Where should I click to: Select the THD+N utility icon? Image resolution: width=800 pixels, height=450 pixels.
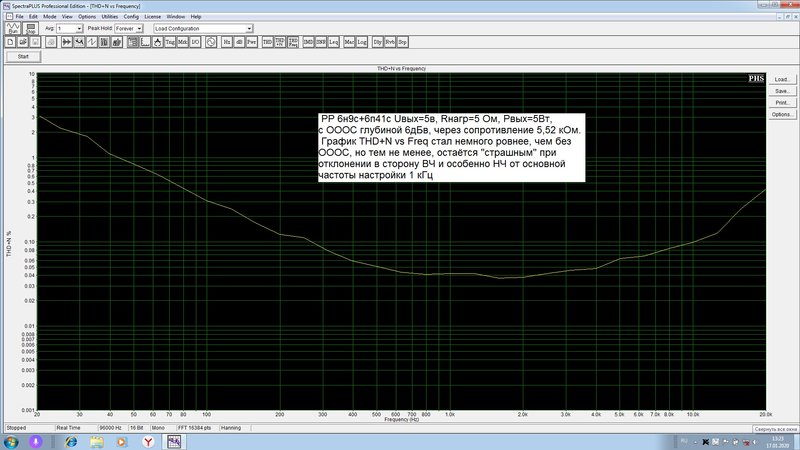pos(280,42)
